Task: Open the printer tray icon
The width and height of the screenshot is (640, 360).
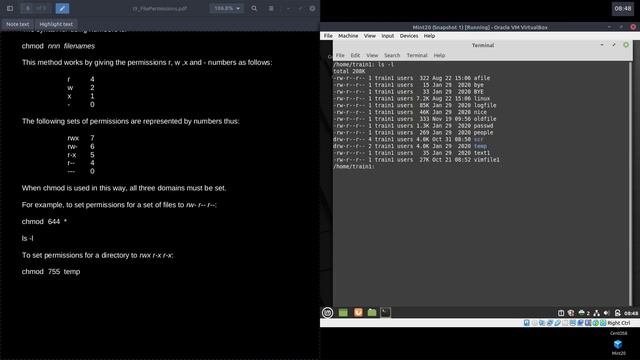Action: pos(582,313)
